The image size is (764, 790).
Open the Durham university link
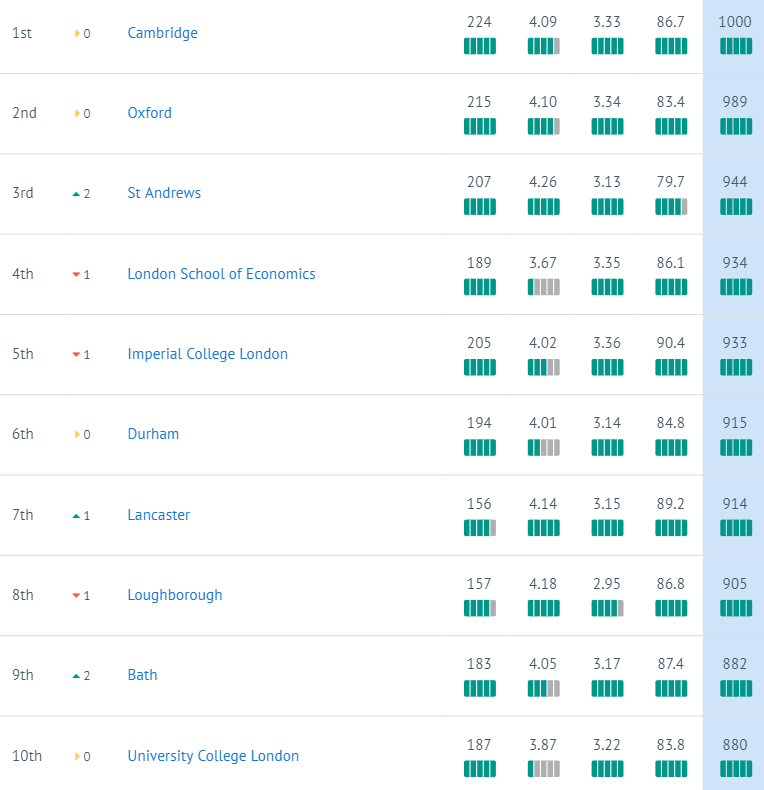[x=153, y=434]
